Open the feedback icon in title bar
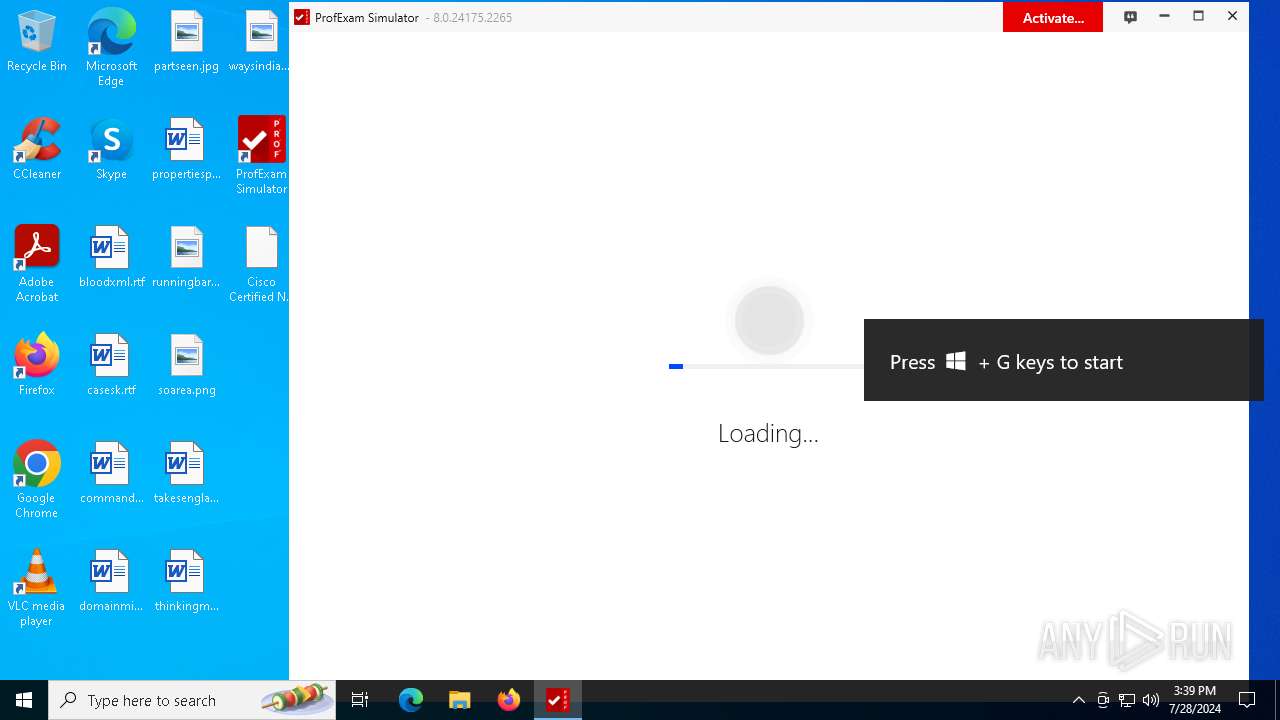1280x720 pixels. pyautogui.click(x=1130, y=17)
